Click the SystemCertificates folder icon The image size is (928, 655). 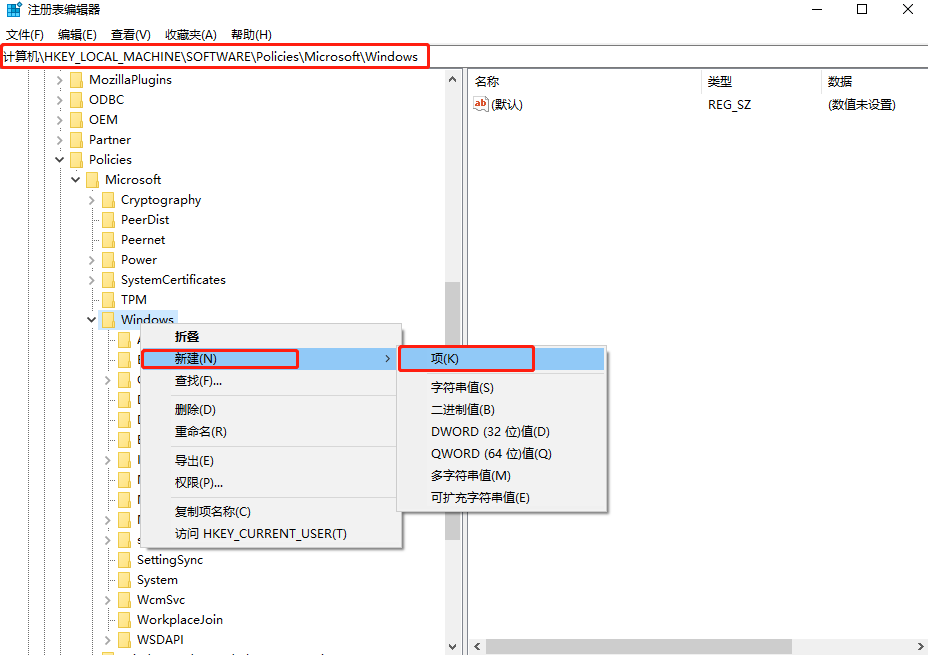[x=107, y=279]
